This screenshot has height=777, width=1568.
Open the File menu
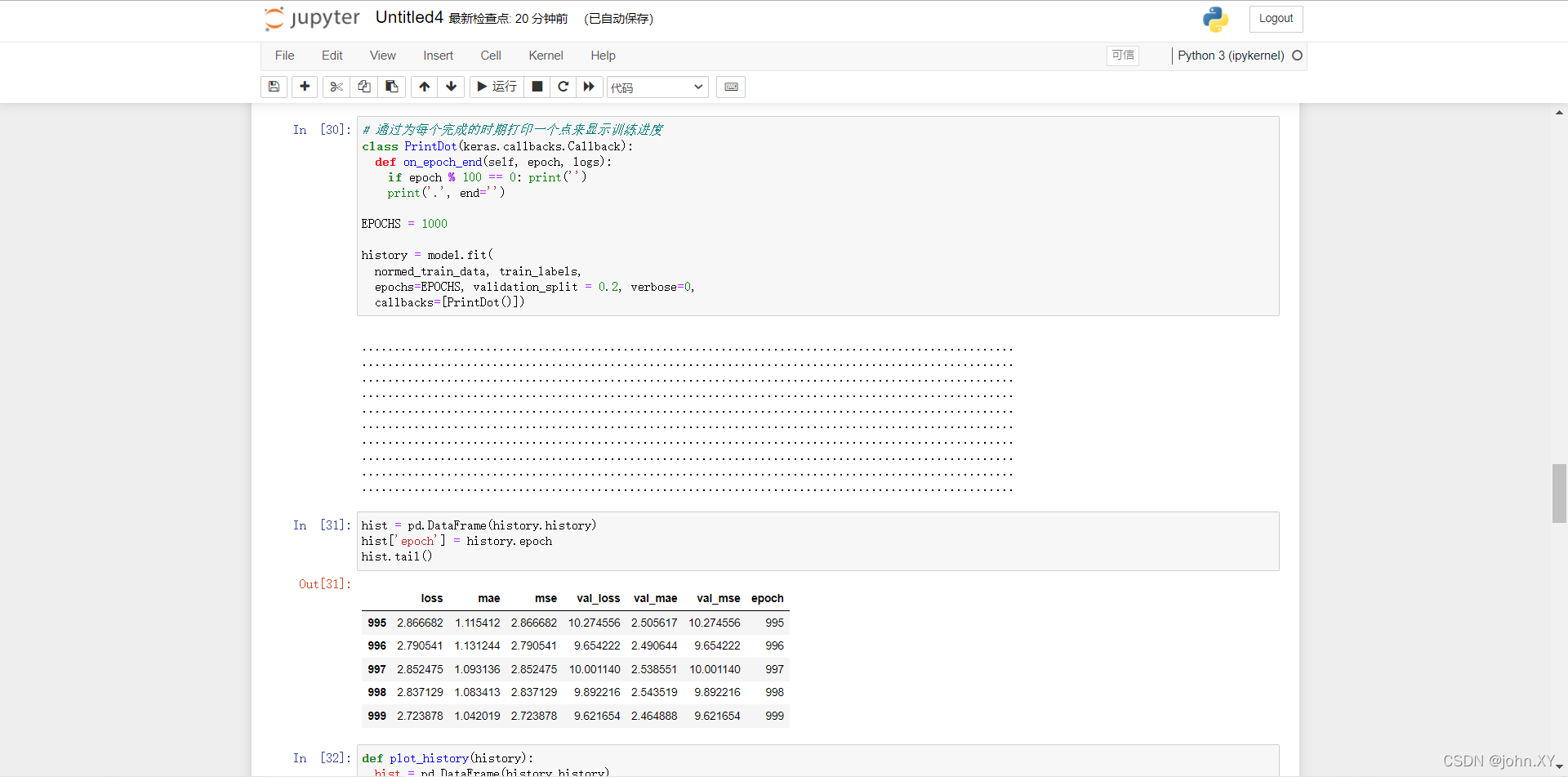pos(284,56)
